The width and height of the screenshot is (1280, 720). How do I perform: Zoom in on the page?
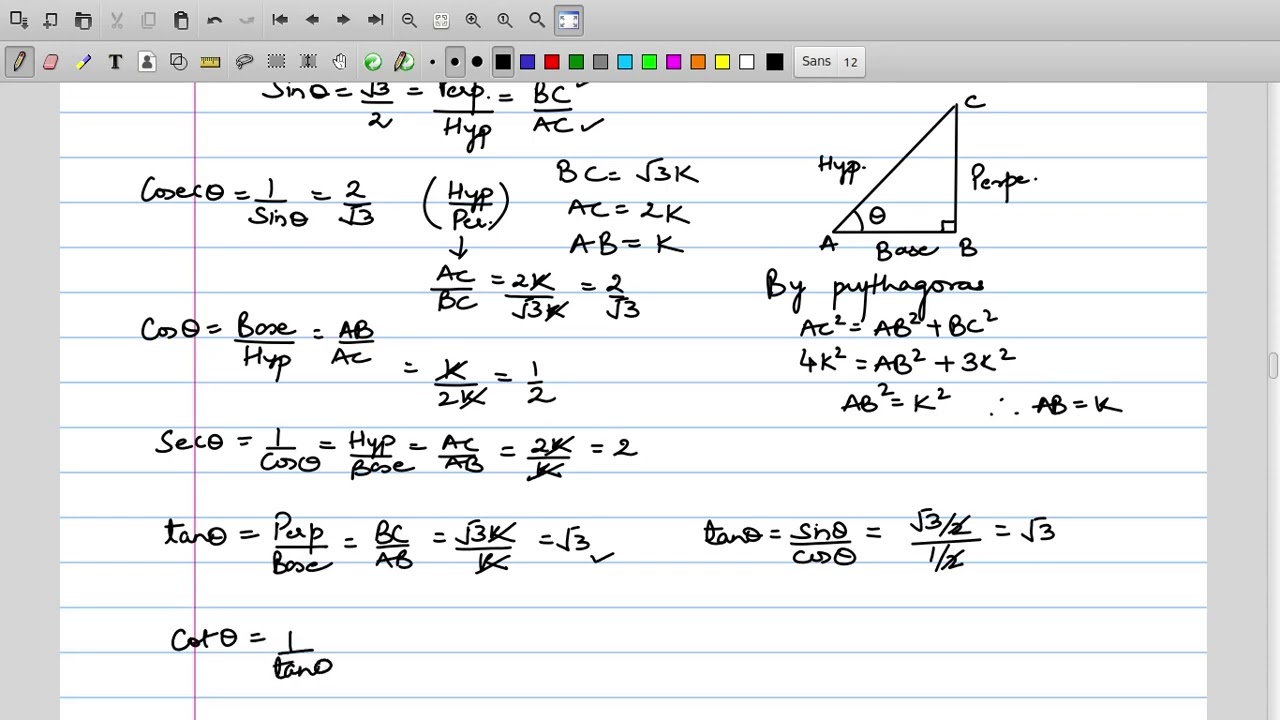[473, 20]
